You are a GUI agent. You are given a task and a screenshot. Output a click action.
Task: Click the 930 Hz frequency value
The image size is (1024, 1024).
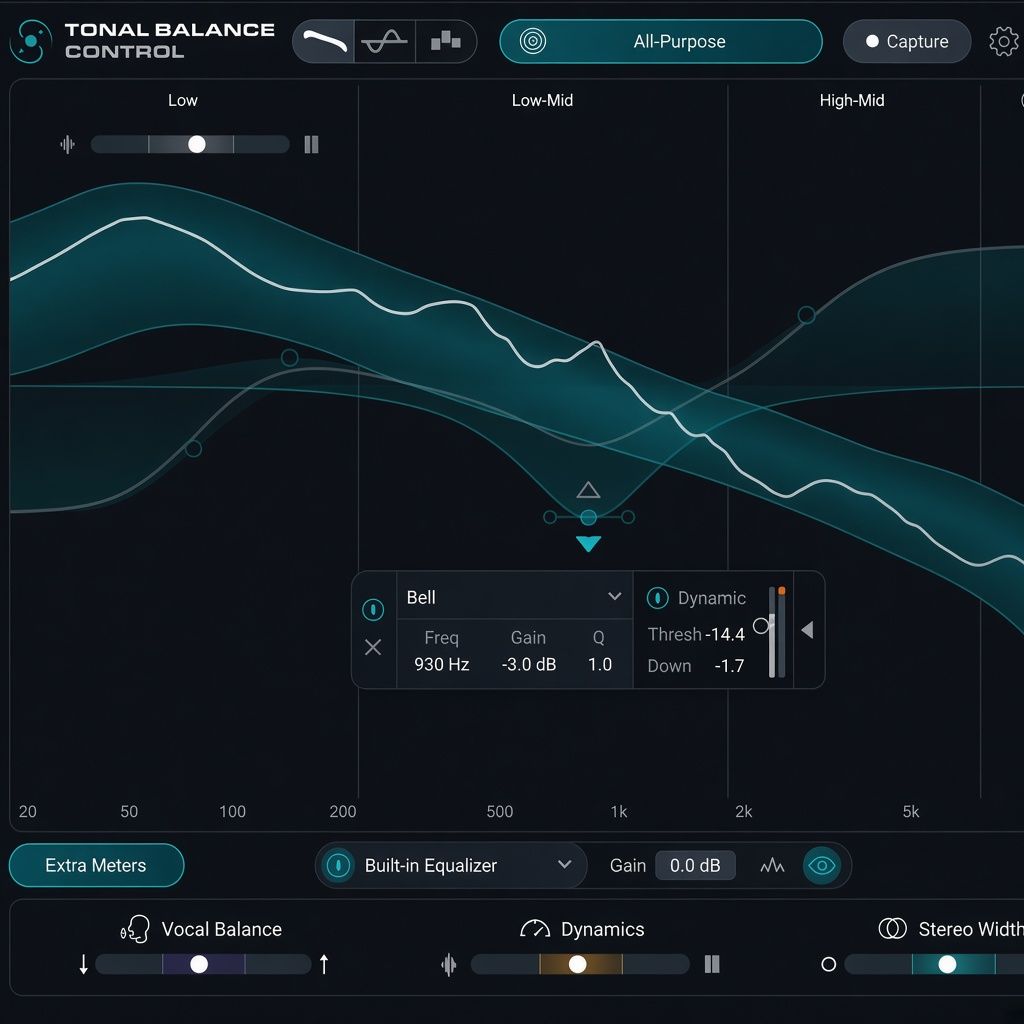pyautogui.click(x=441, y=664)
